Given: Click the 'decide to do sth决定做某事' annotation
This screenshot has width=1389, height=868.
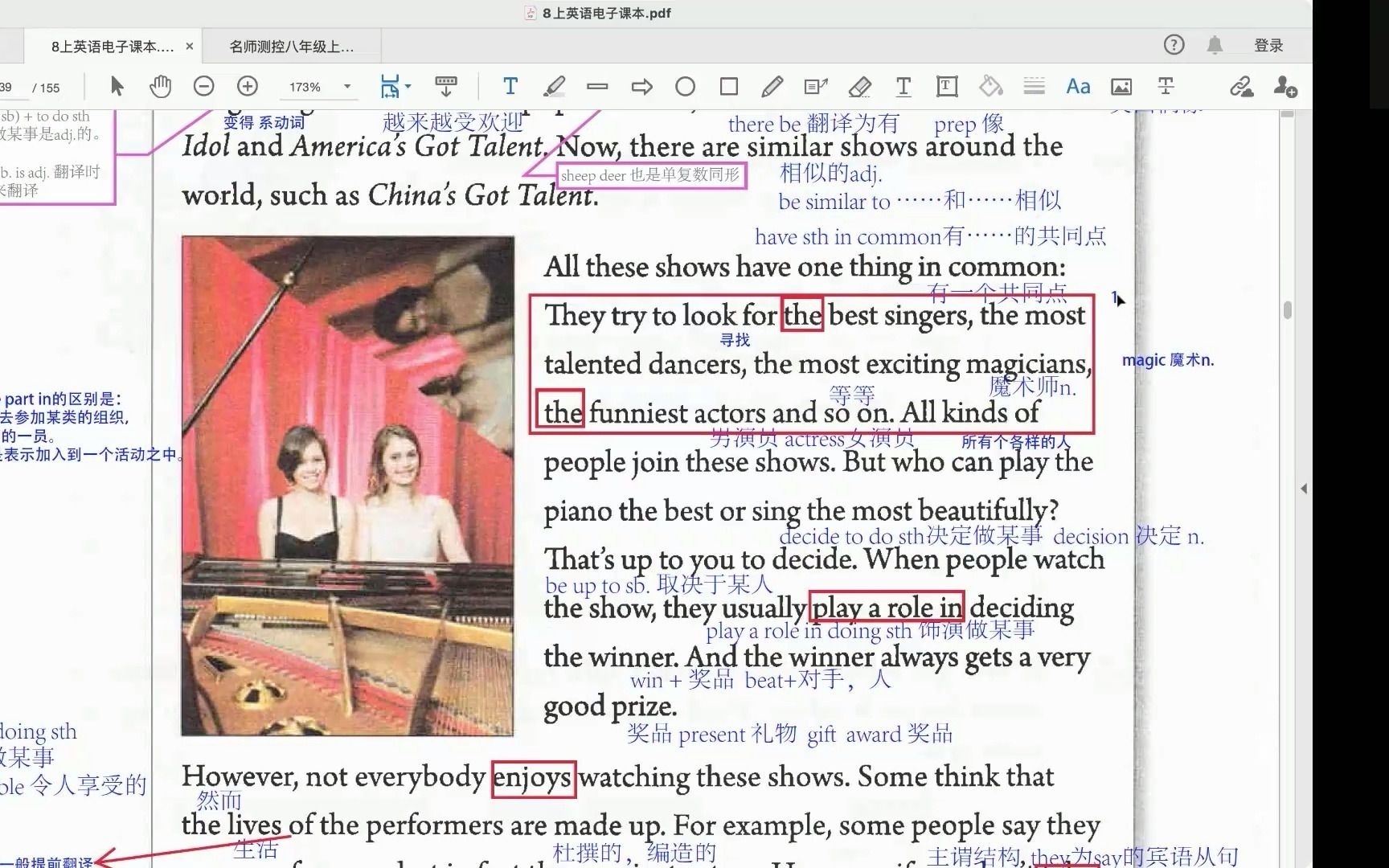Looking at the screenshot, I should pyautogui.click(x=911, y=535).
